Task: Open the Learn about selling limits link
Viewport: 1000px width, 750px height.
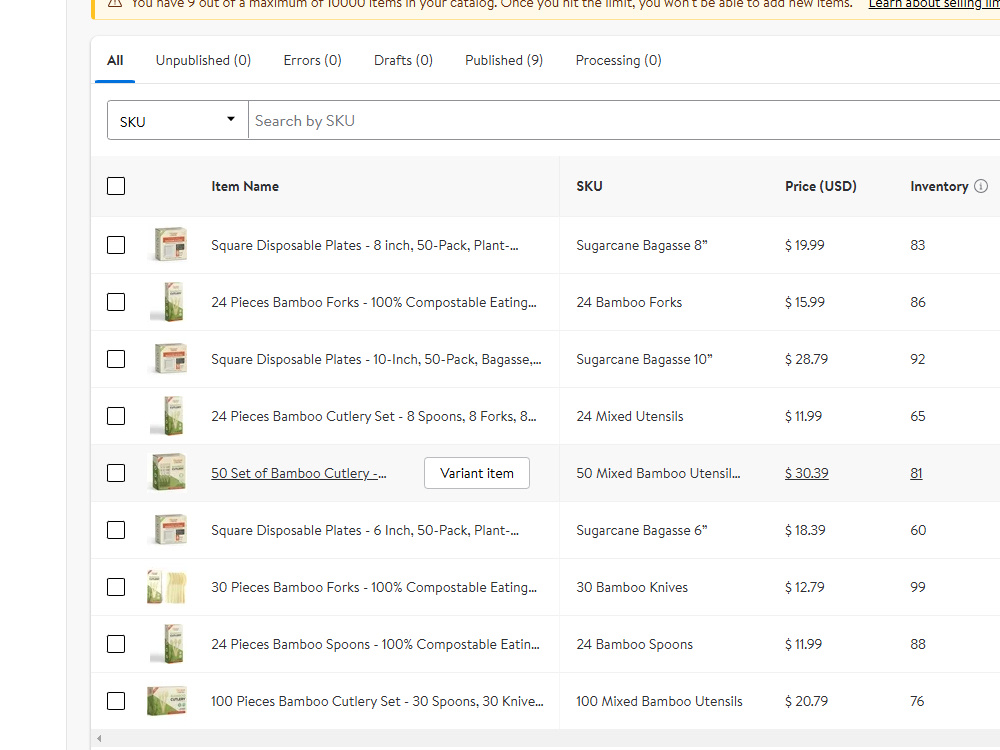Action: (x=934, y=4)
